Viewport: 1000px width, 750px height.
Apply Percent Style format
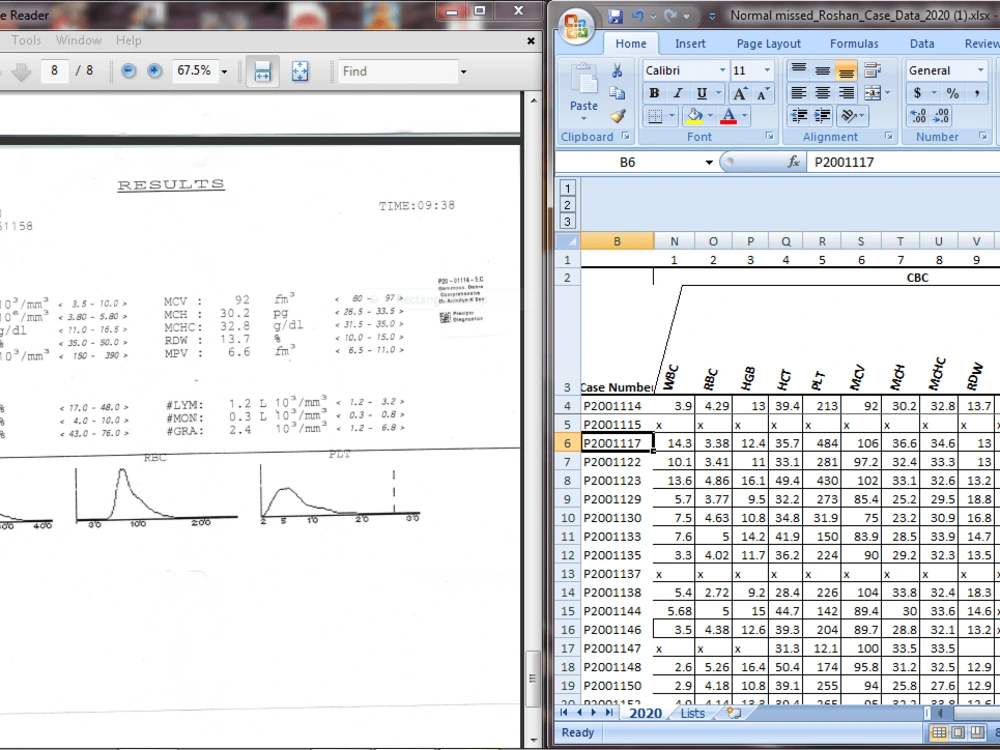[x=953, y=93]
